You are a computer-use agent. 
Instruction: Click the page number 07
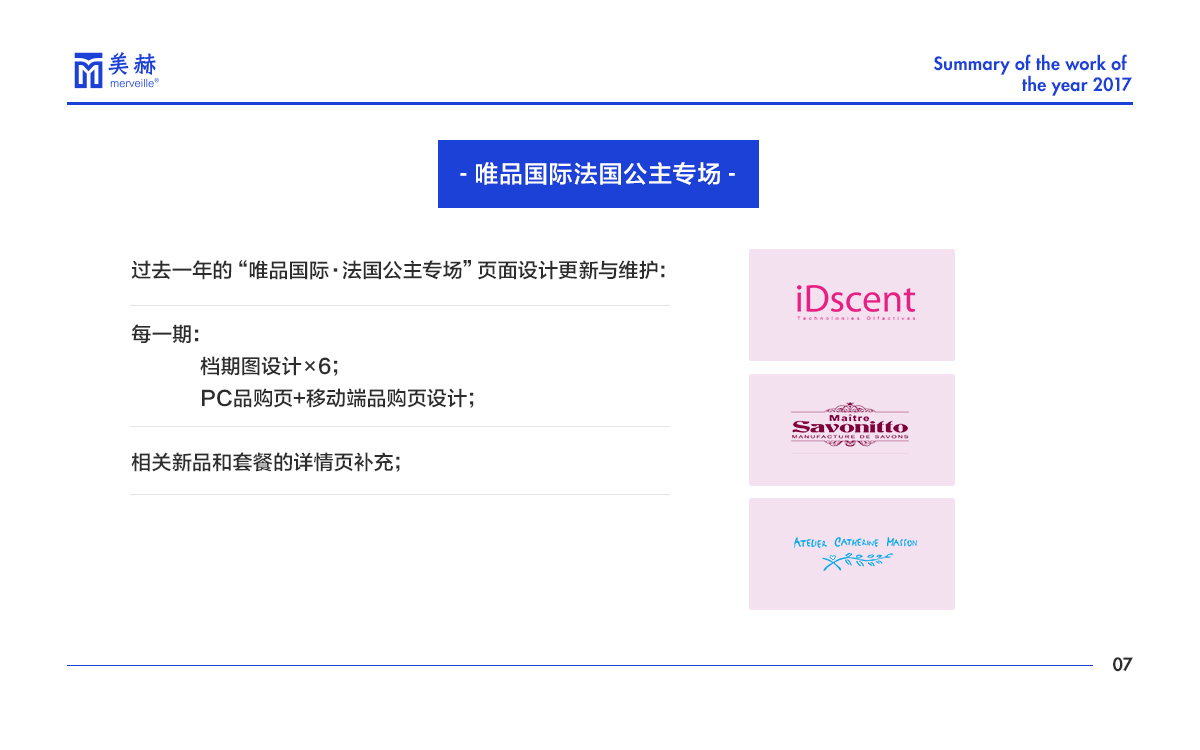tap(1122, 665)
